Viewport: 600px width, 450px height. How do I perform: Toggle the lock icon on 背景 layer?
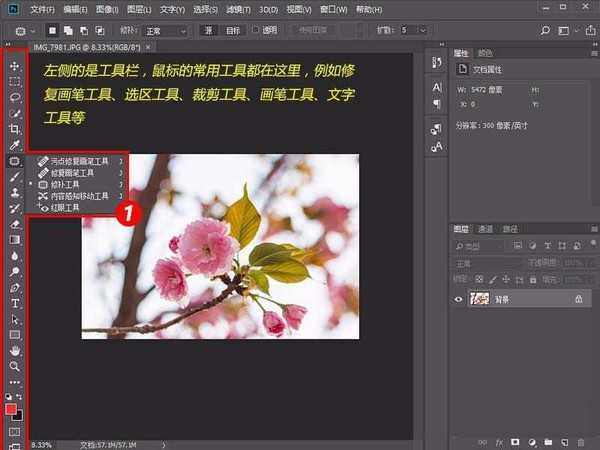click(x=578, y=298)
